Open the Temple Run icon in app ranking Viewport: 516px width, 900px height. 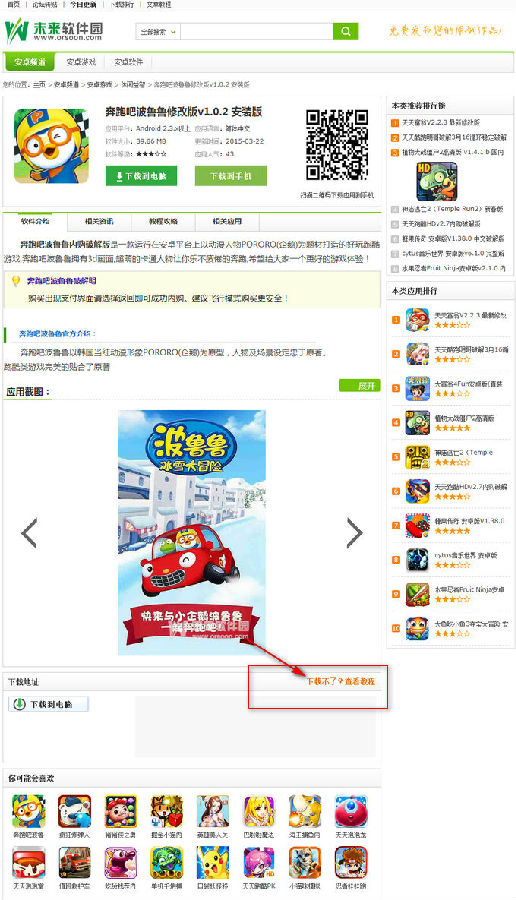pos(417,457)
